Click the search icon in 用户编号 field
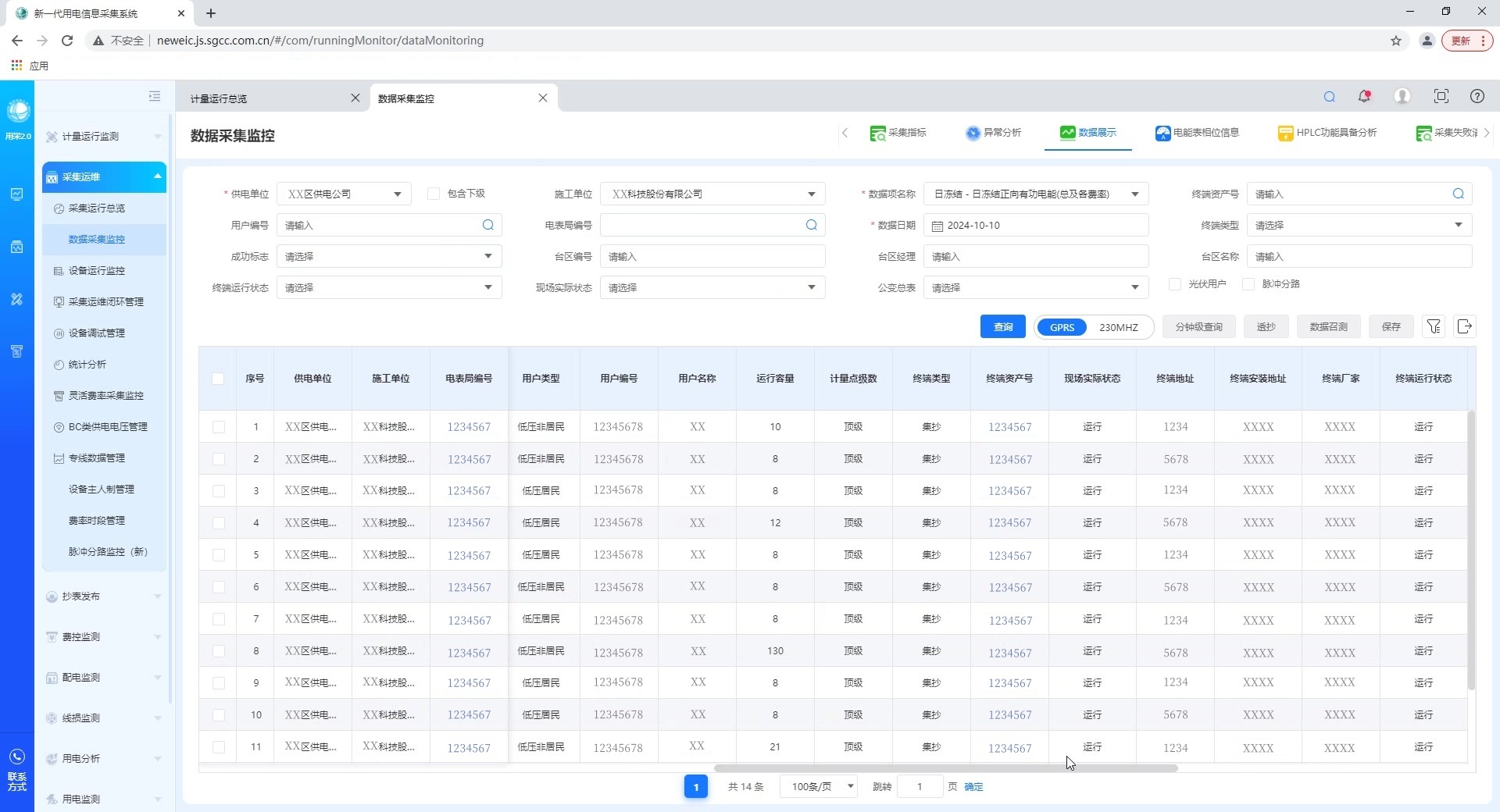This screenshot has height=812, width=1500. click(488, 225)
